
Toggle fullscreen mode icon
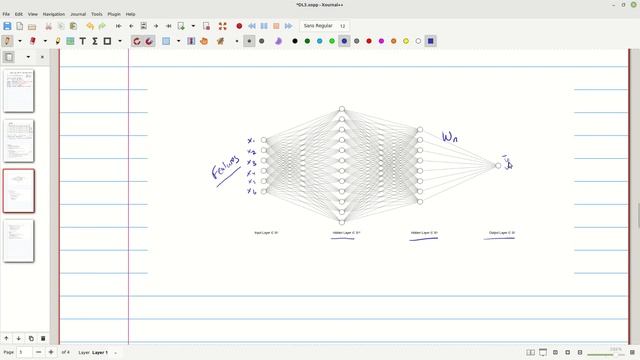(222, 26)
